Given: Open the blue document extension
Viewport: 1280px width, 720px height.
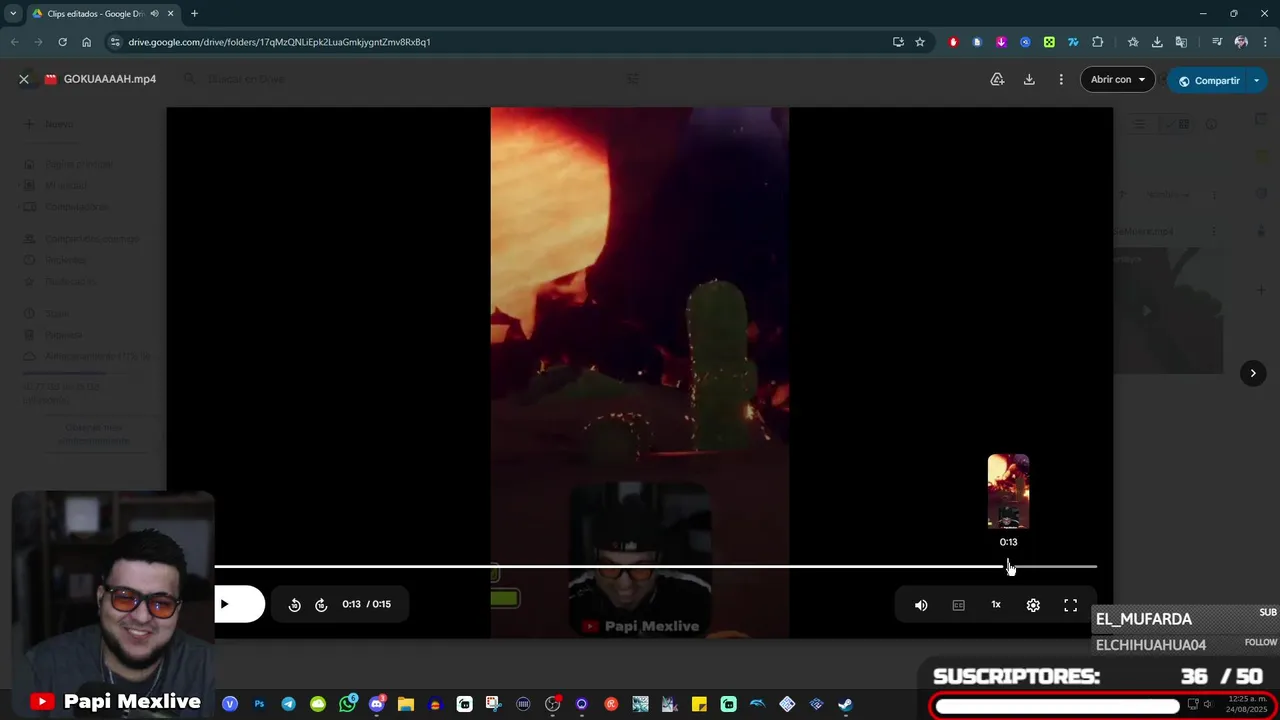Looking at the screenshot, I should coord(977,42).
